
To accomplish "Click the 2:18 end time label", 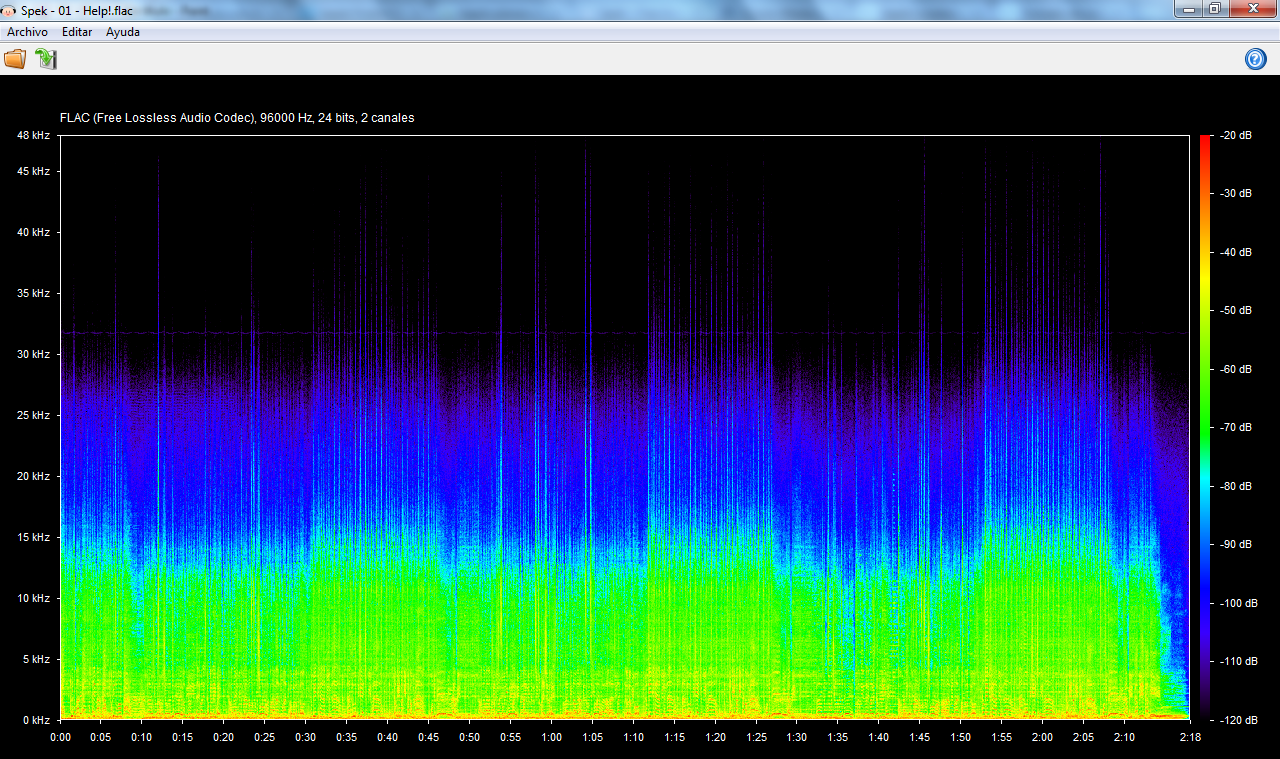I will pyautogui.click(x=1189, y=737).
